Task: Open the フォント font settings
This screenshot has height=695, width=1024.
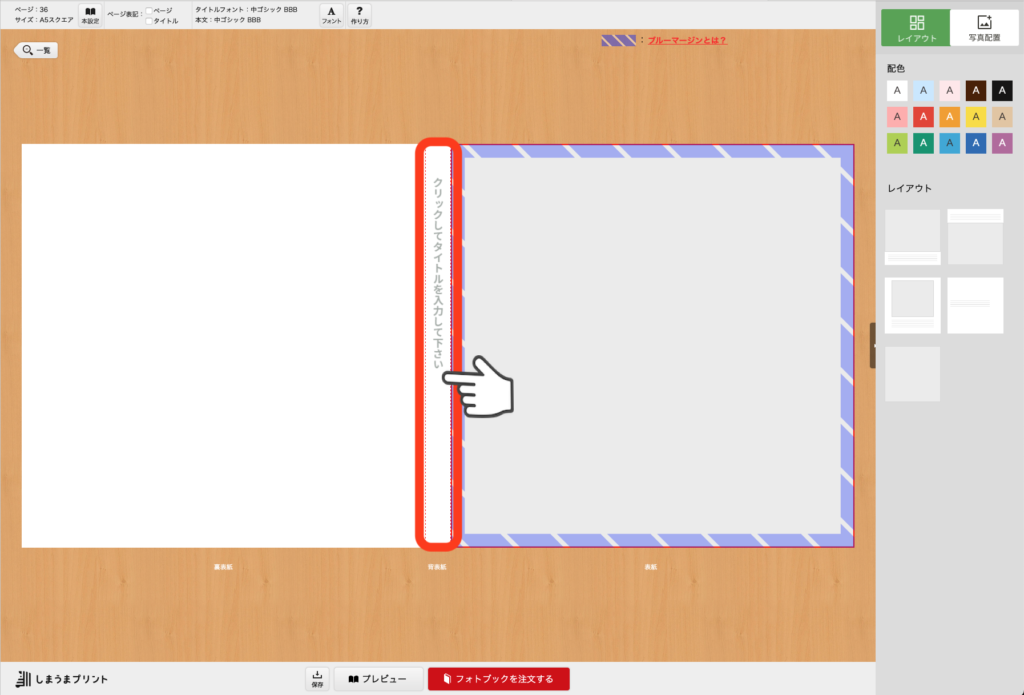Action: (x=331, y=15)
